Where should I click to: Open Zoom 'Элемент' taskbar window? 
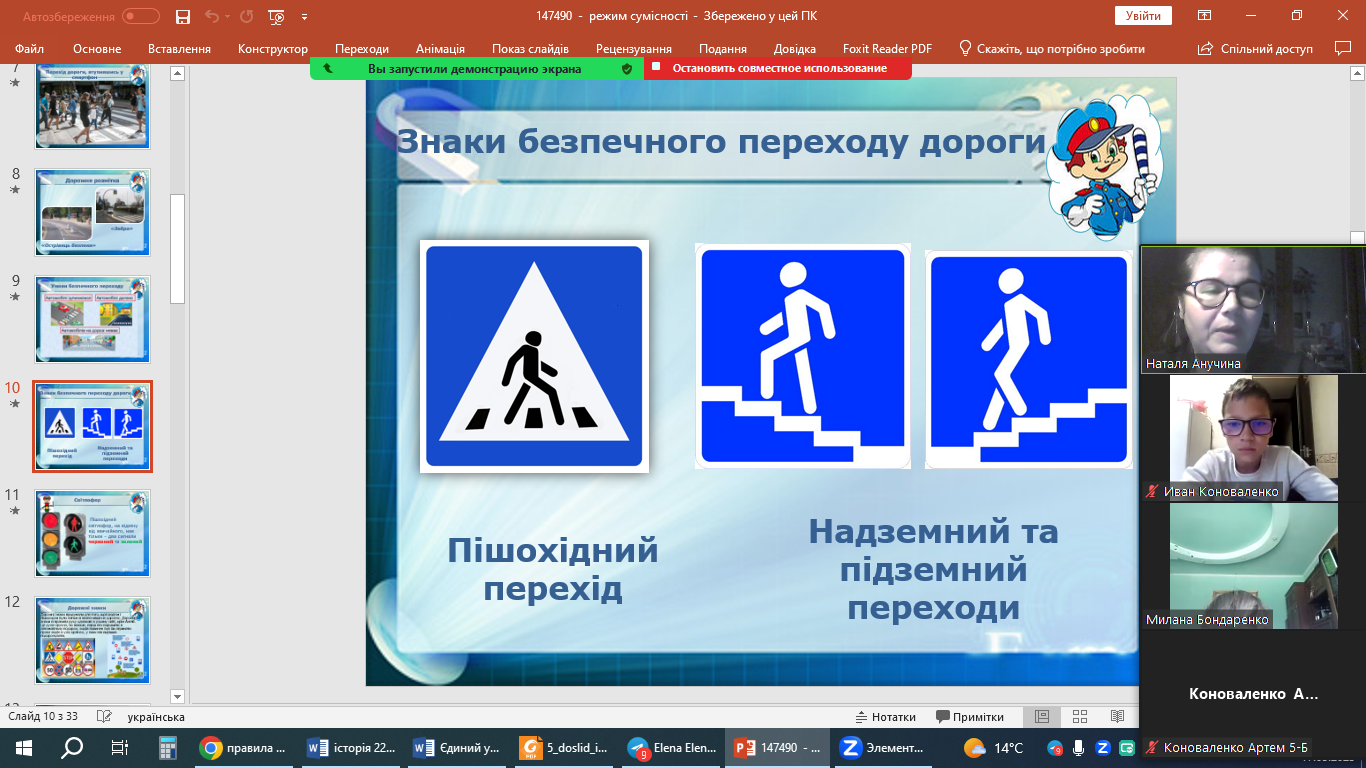[885, 747]
